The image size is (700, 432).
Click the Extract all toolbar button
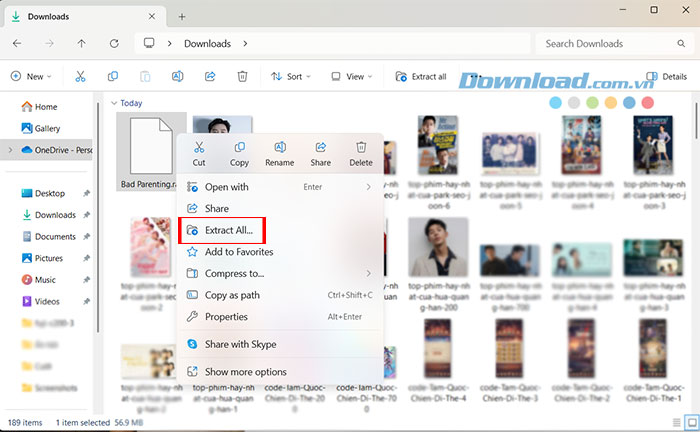click(x=421, y=76)
